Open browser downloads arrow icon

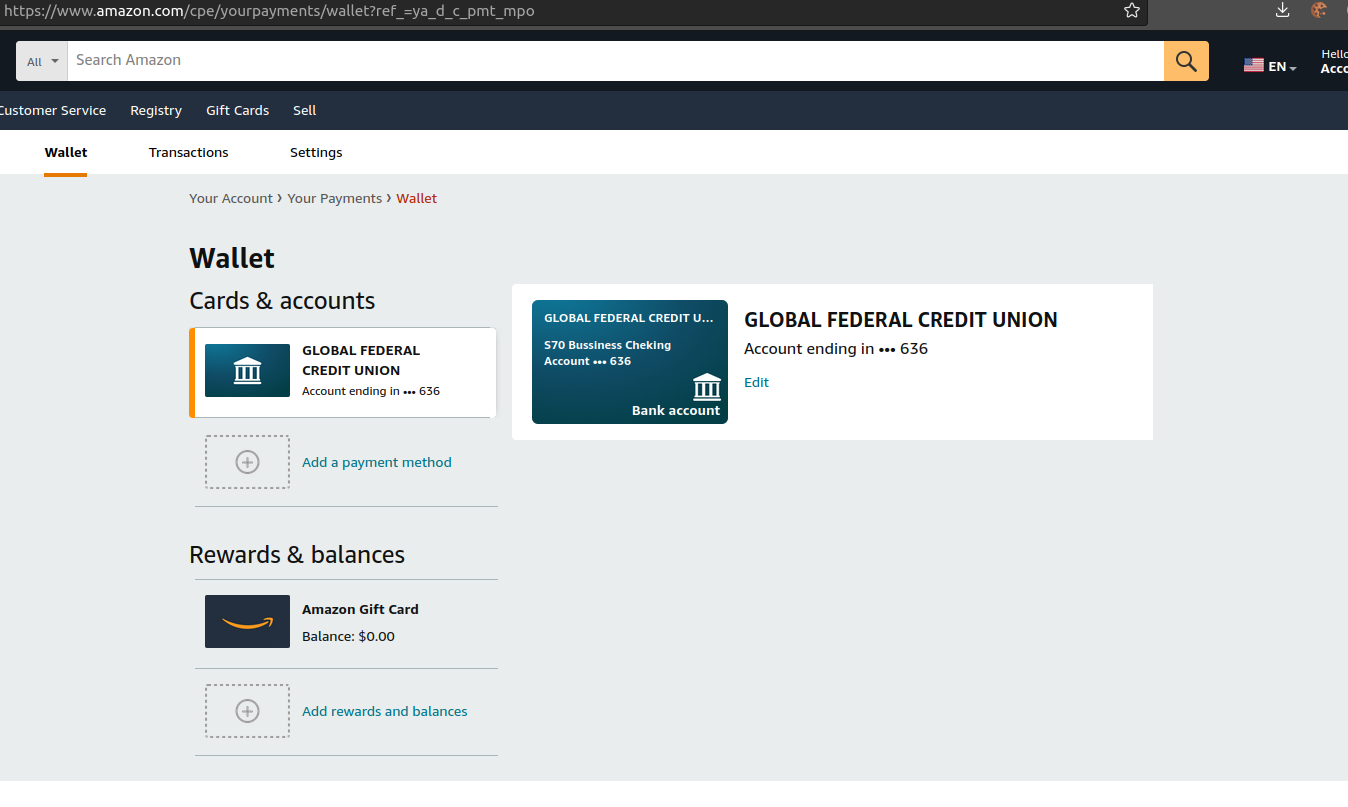(x=1283, y=11)
